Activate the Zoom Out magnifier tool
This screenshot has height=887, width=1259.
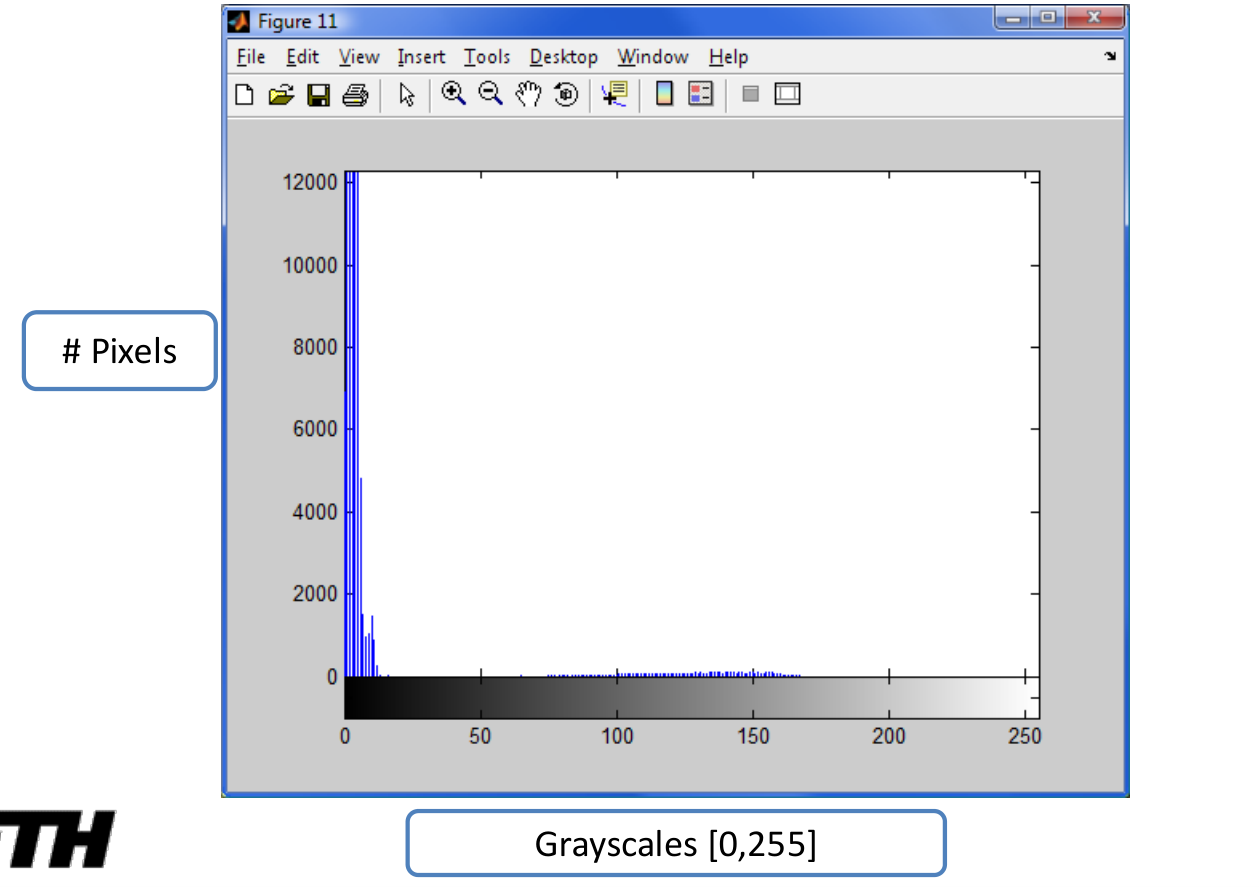click(490, 94)
